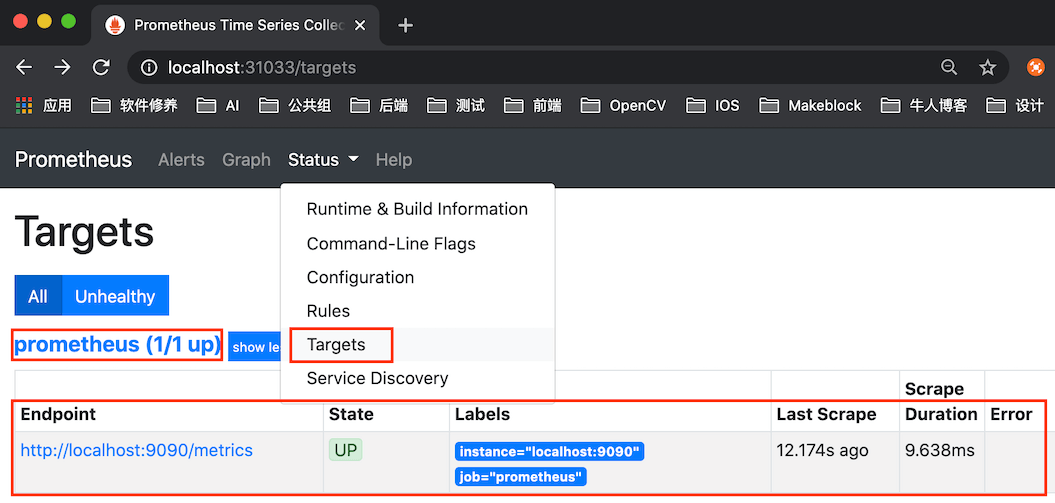1055x503 pixels.
Task: Click the 9.638ms scrape duration value
Action: (x=940, y=450)
